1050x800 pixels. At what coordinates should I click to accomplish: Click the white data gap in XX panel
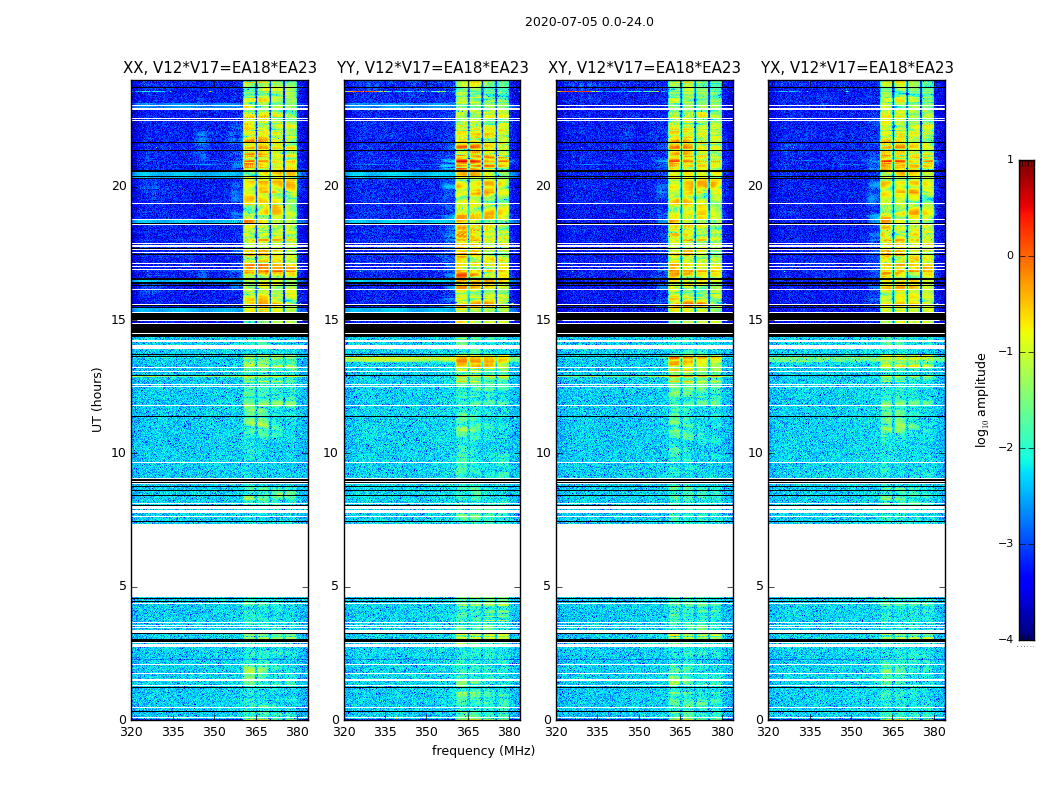(219, 560)
